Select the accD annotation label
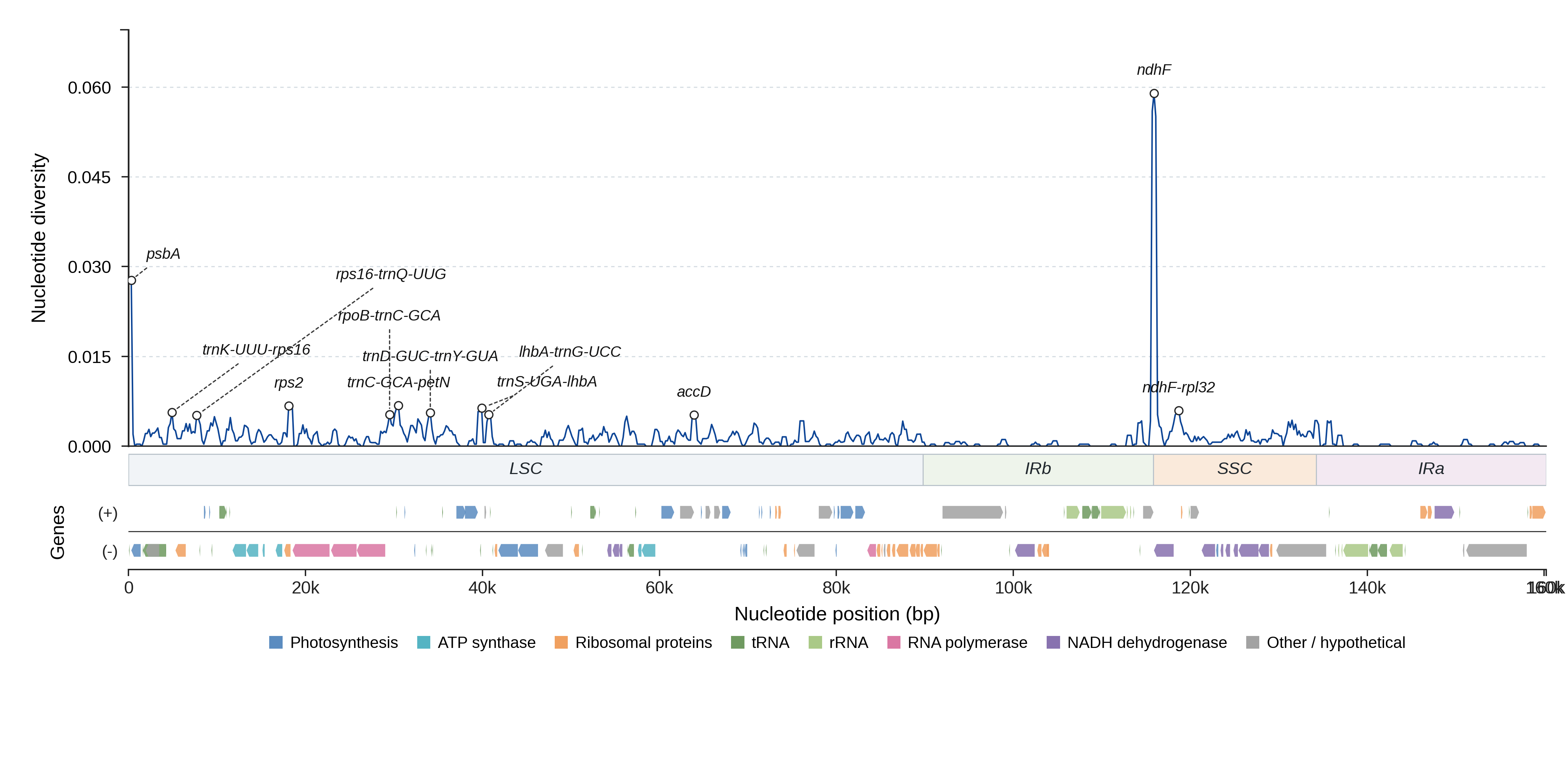 point(694,392)
